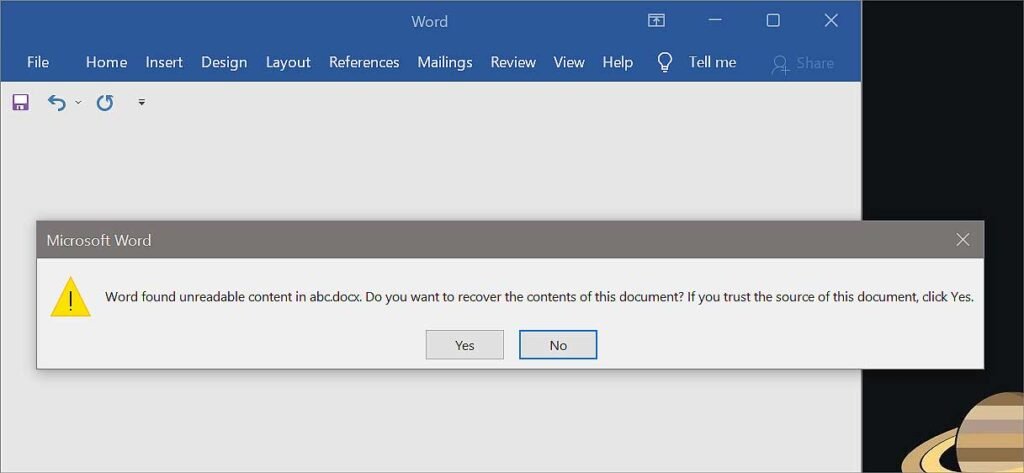The height and width of the screenshot is (473, 1024).
Task: Undo the last action with the arrow icon
Action: pos(57,103)
